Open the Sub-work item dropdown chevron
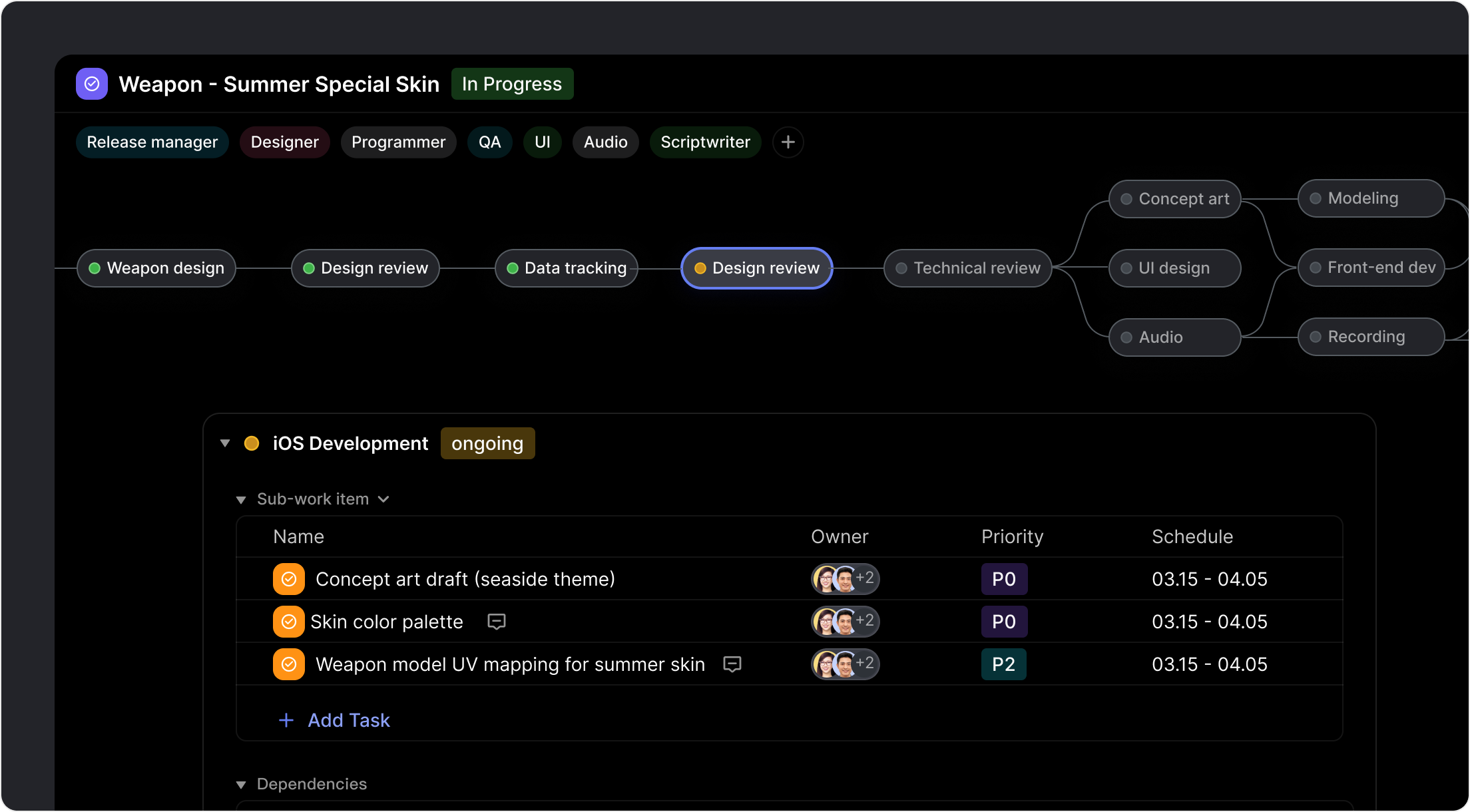The height and width of the screenshot is (812, 1470). 383,499
